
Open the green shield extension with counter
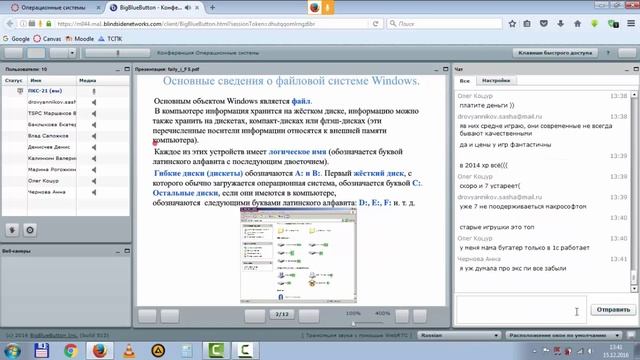point(613,24)
